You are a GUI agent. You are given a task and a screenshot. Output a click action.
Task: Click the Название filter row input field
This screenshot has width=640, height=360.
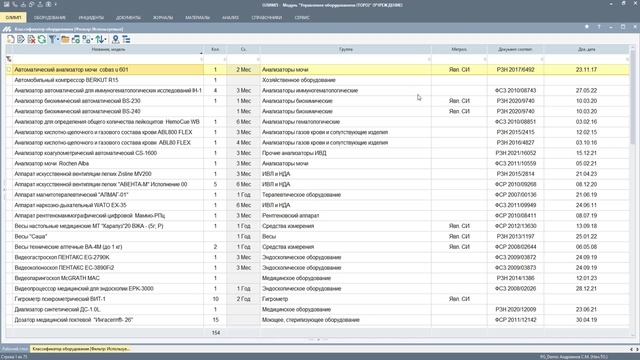108,59
